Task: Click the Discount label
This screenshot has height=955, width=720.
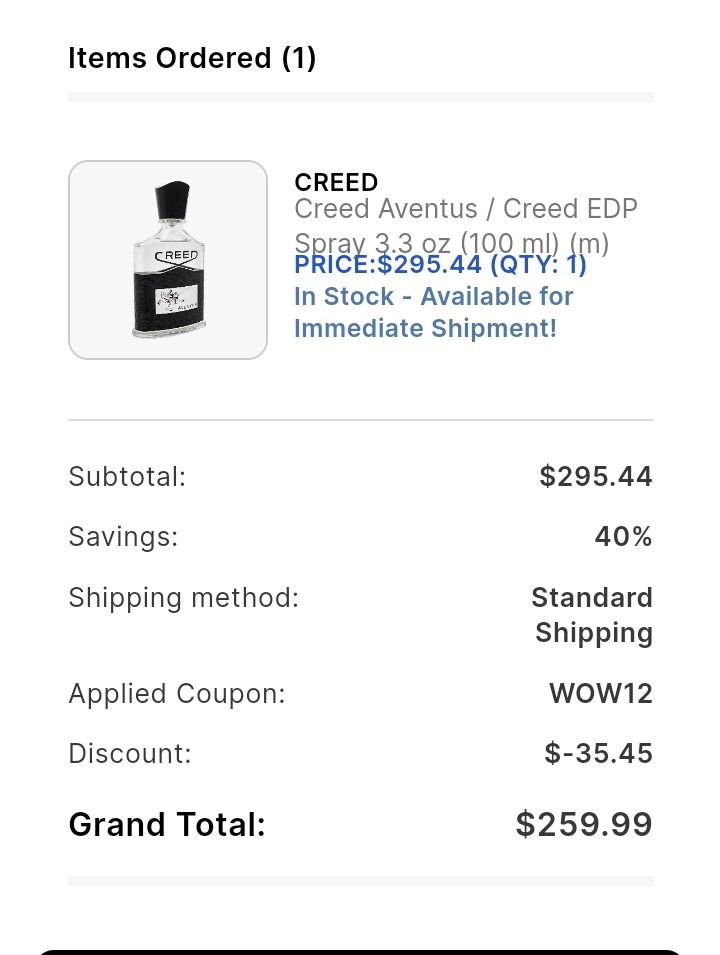Action: [x=129, y=754]
